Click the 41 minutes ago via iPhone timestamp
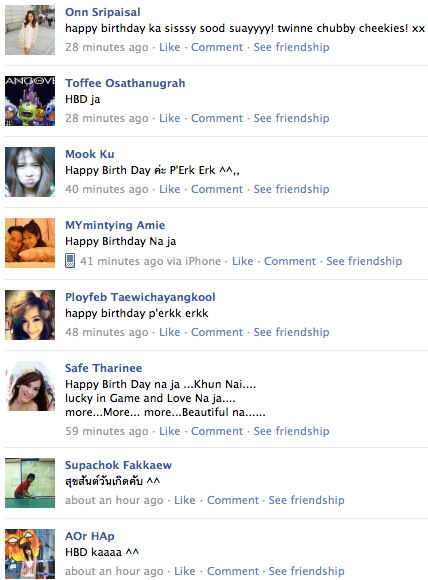 pos(150,261)
